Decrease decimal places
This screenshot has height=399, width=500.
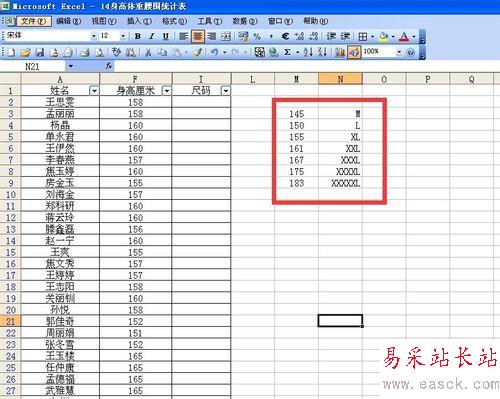[313, 36]
